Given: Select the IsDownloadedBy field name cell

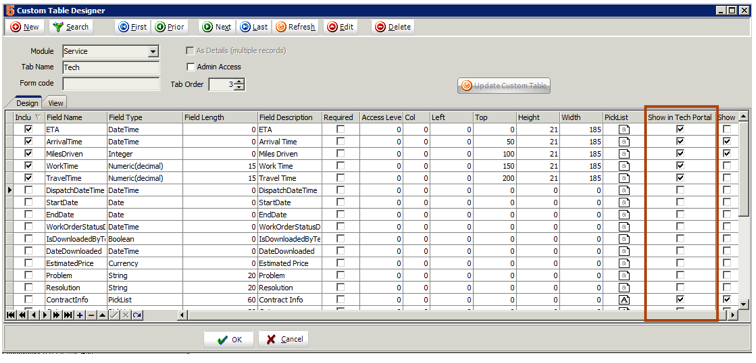Looking at the screenshot, I should point(76,239).
